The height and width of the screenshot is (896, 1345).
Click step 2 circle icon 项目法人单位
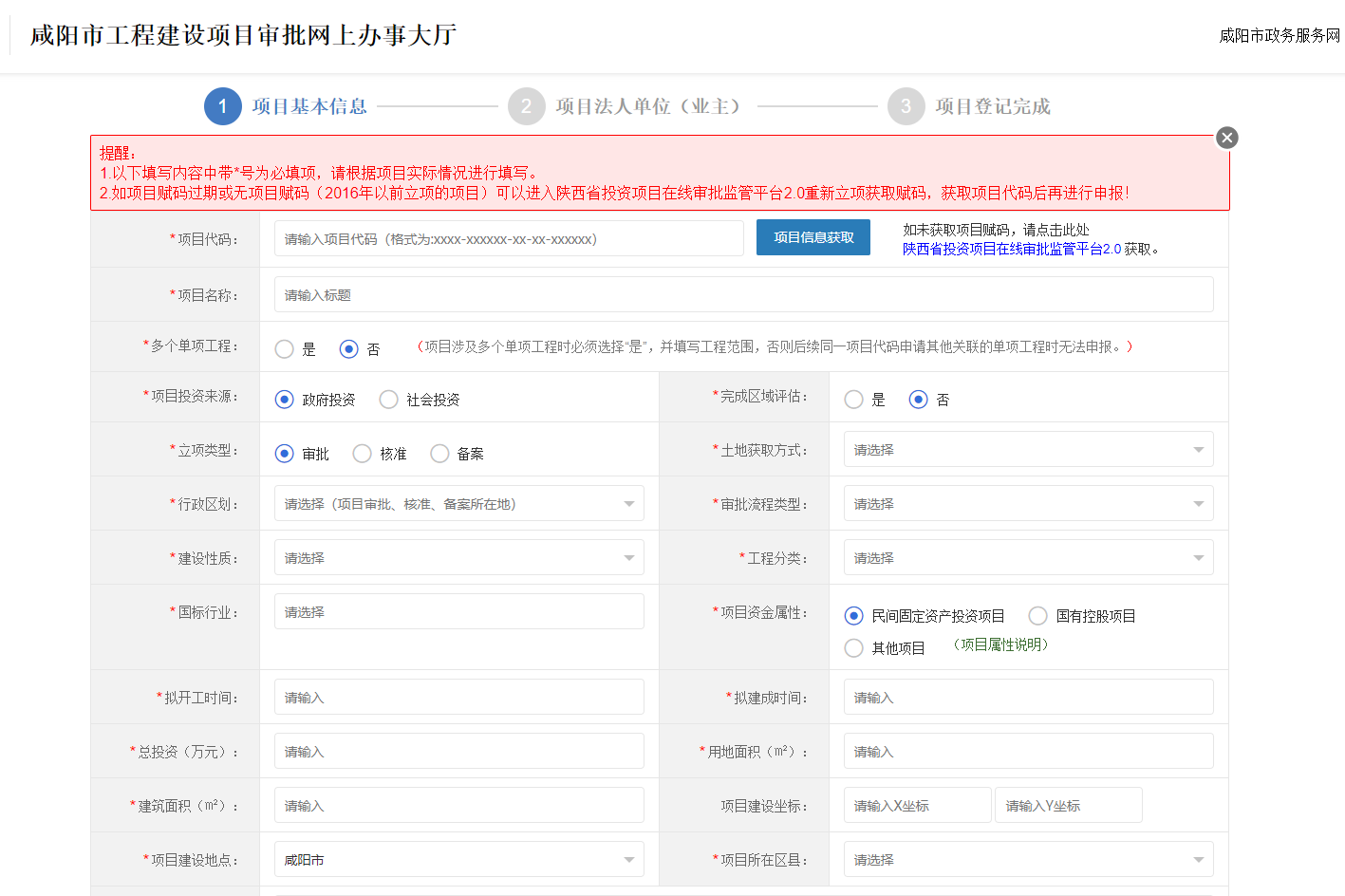(526, 106)
